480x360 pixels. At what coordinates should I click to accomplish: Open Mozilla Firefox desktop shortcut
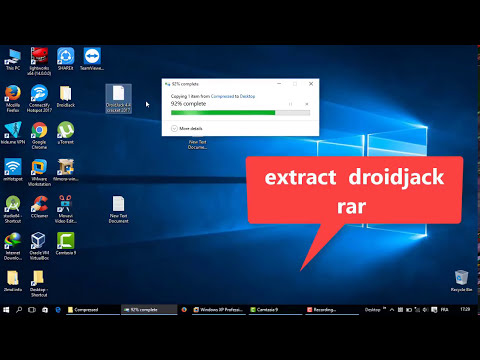coord(13,98)
